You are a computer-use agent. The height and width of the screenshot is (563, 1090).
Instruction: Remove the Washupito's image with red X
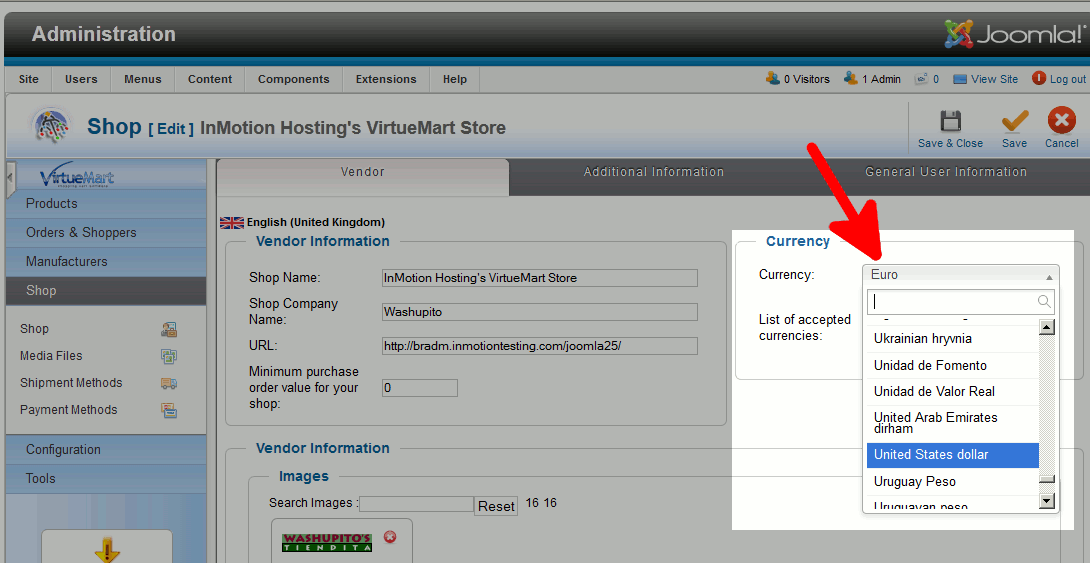(390, 537)
